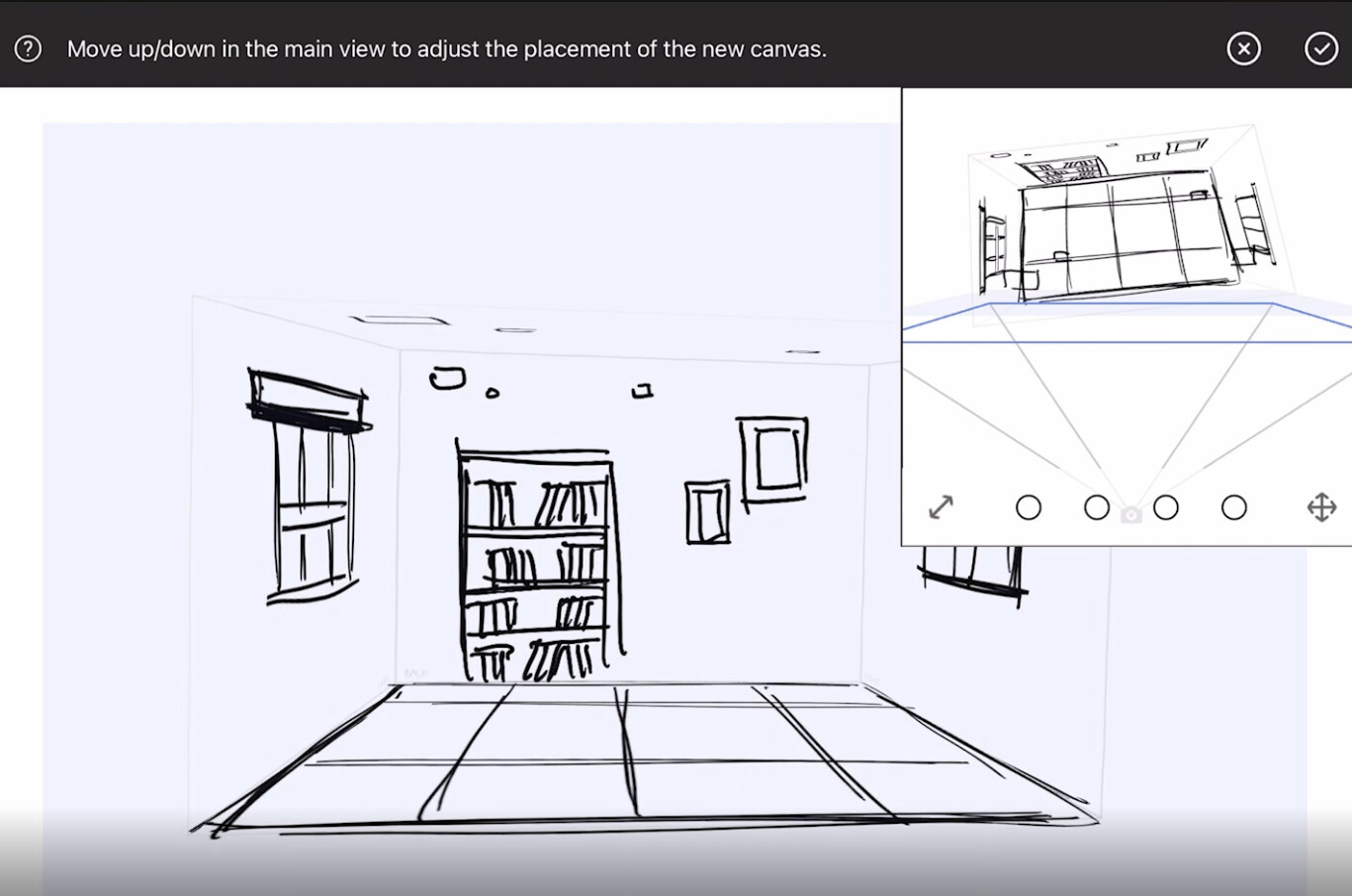1352x896 pixels.
Task: Click the instruction text about canvas placement
Action: point(446,48)
